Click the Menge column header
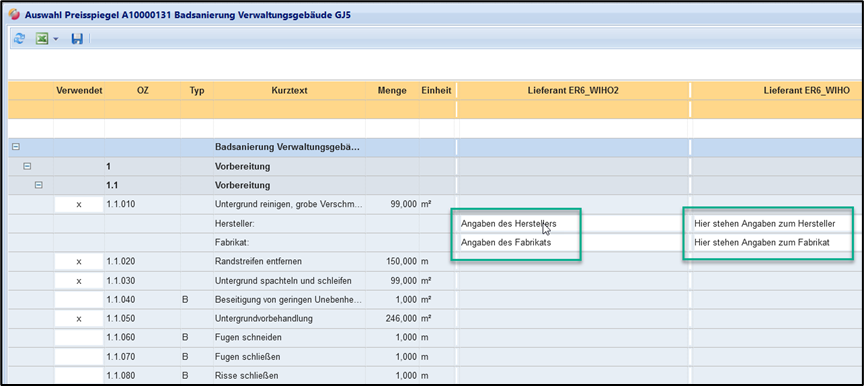Screen dimensions: 864x386 (392, 91)
